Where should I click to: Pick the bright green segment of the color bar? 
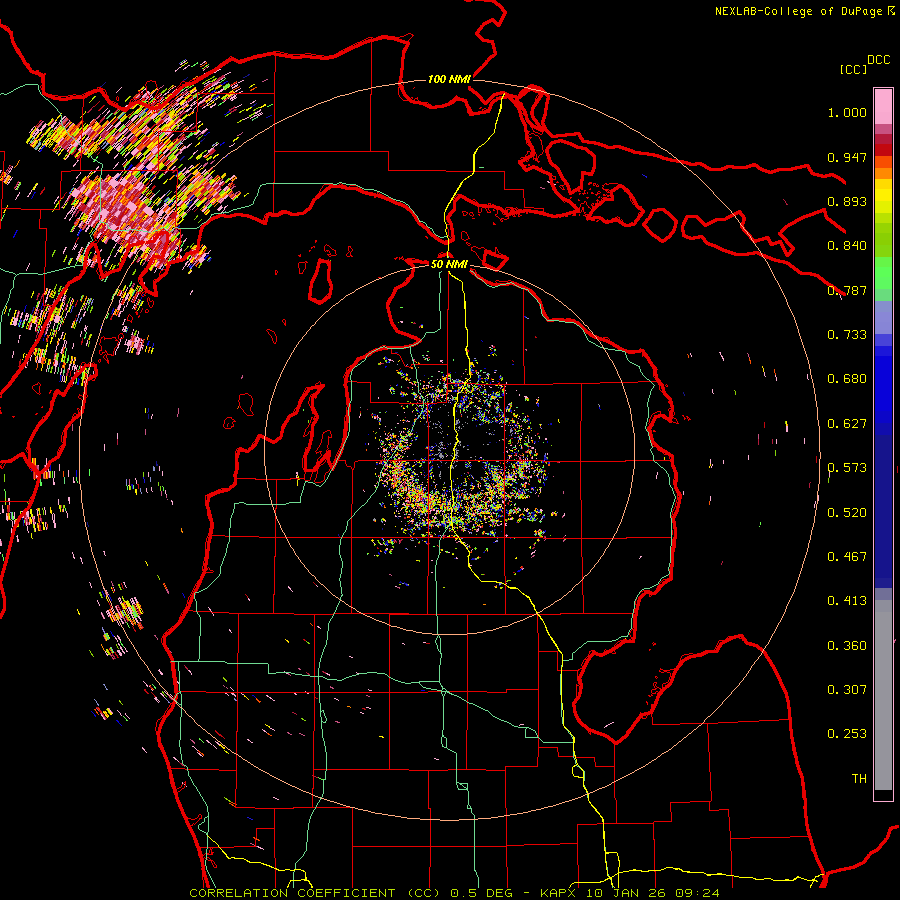883,272
